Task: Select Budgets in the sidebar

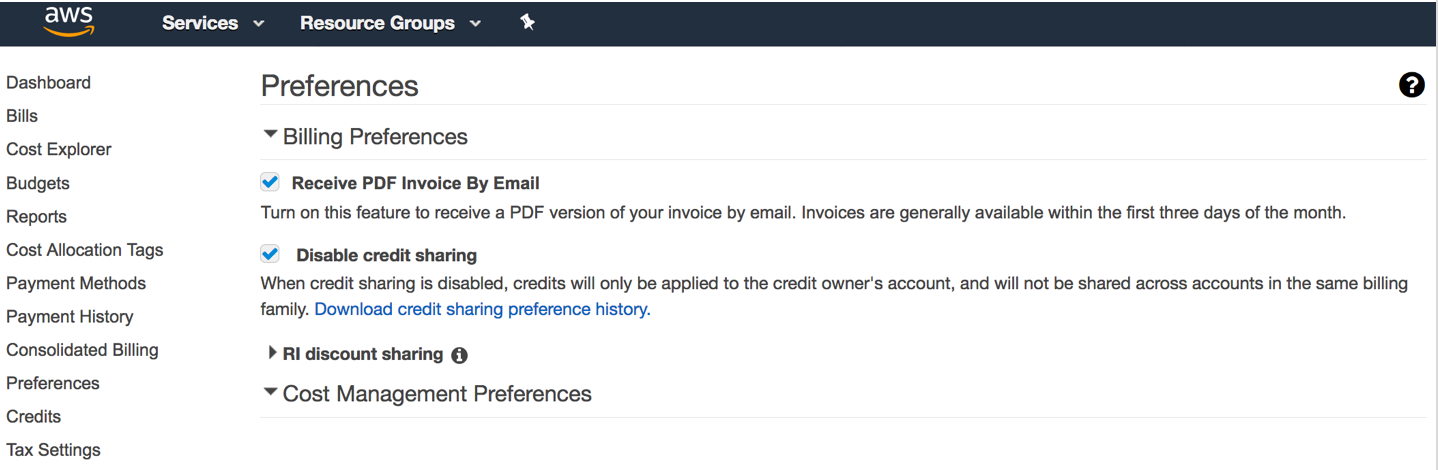Action: point(38,183)
